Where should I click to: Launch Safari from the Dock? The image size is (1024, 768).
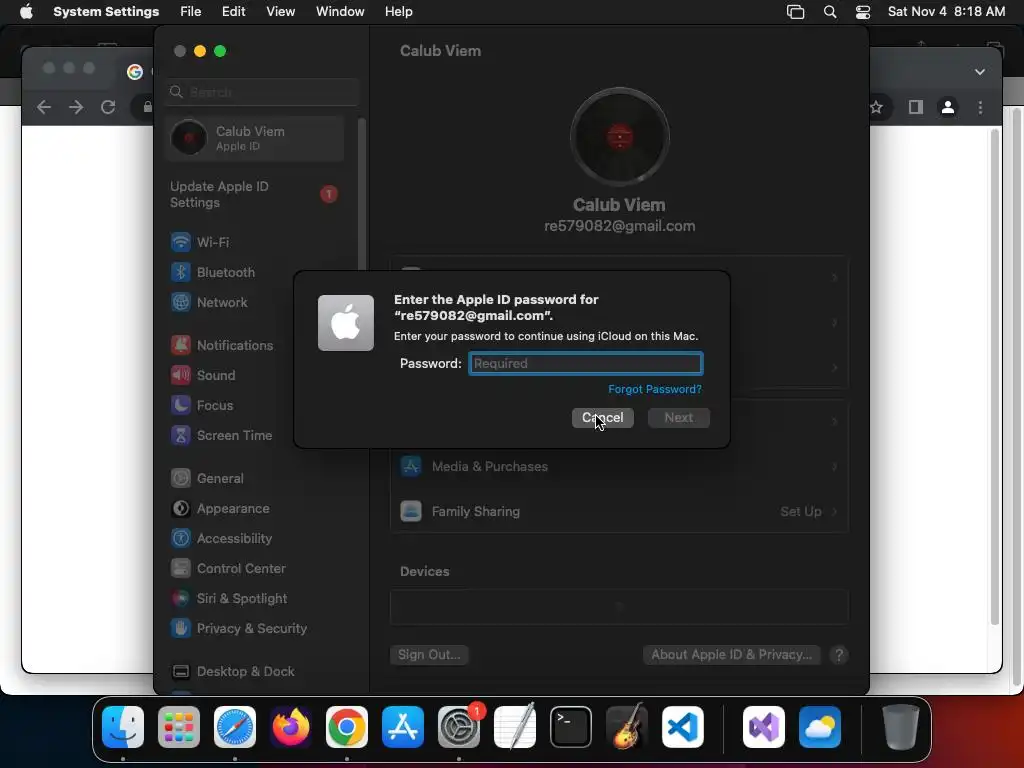point(235,727)
